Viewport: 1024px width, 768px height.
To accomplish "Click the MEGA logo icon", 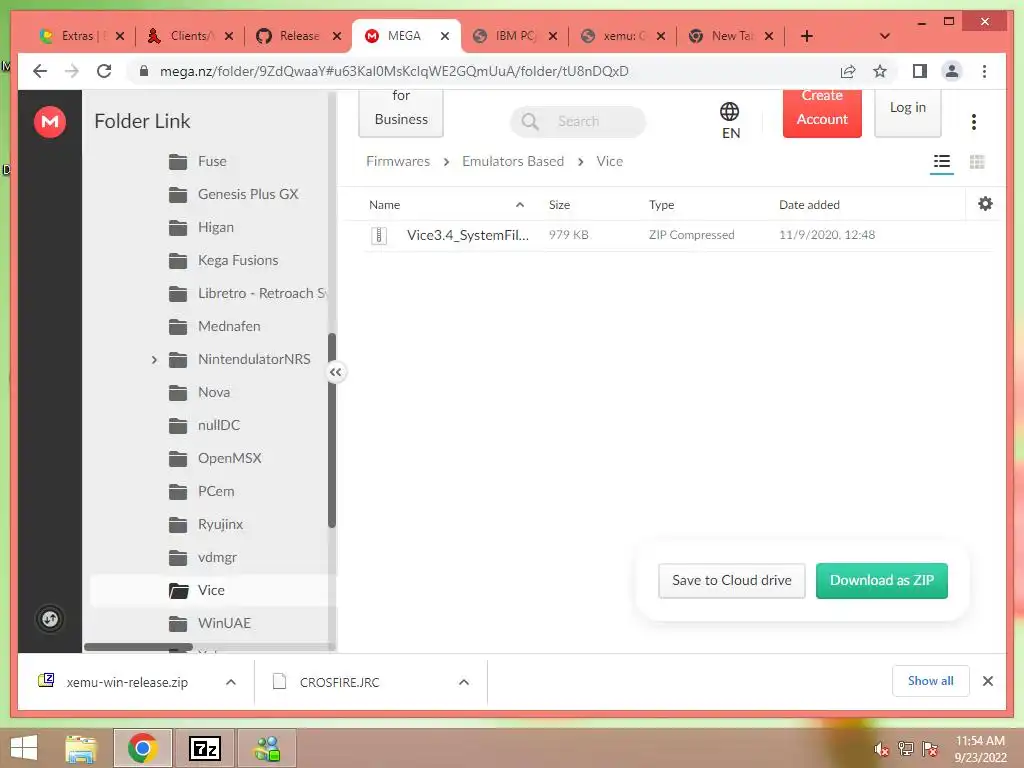I will [50, 121].
